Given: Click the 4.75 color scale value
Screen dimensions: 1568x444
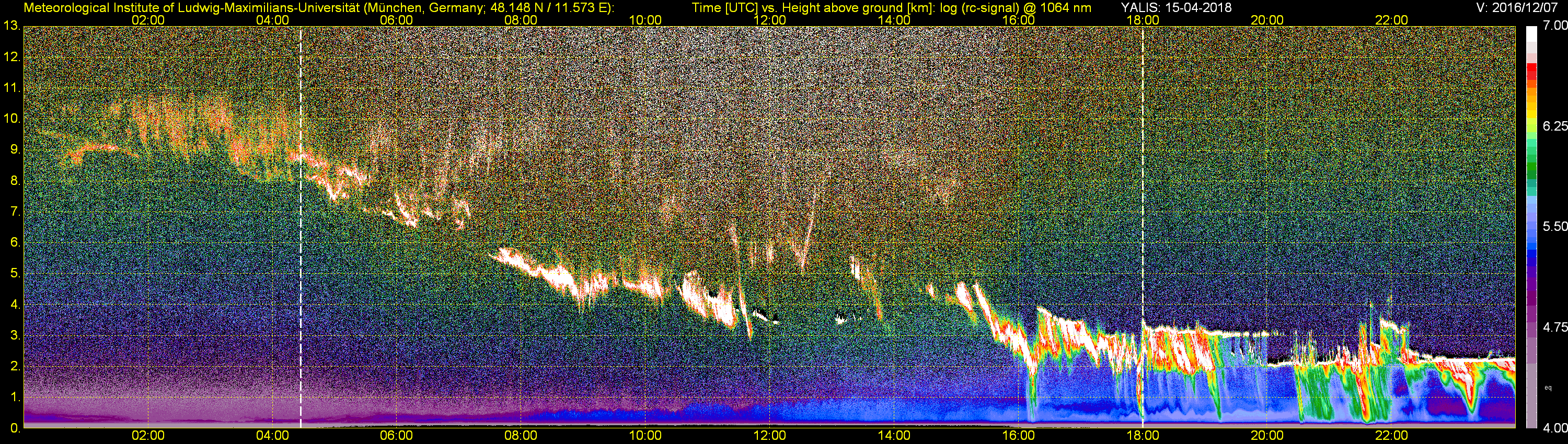Looking at the screenshot, I should click(1554, 327).
